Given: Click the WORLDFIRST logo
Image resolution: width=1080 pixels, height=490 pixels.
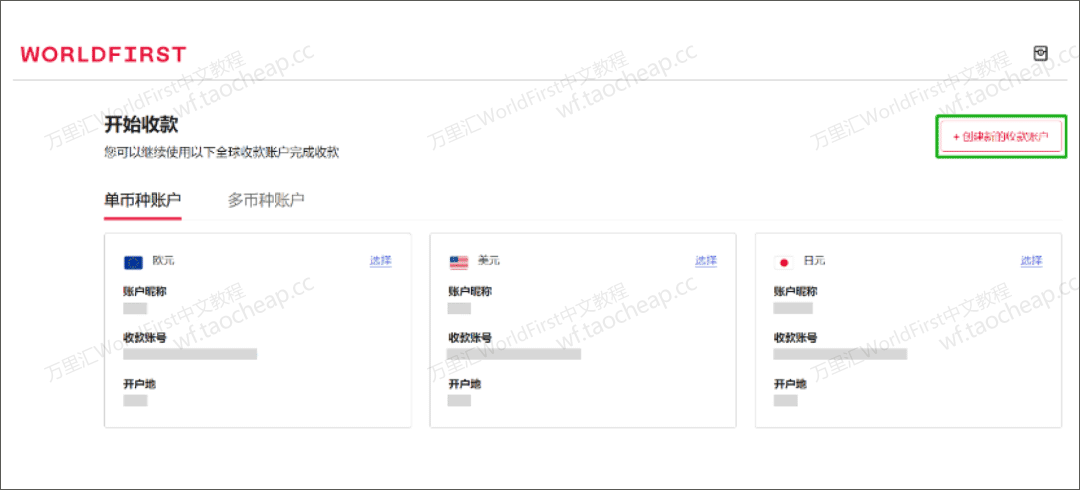Looking at the screenshot, I should (103, 54).
